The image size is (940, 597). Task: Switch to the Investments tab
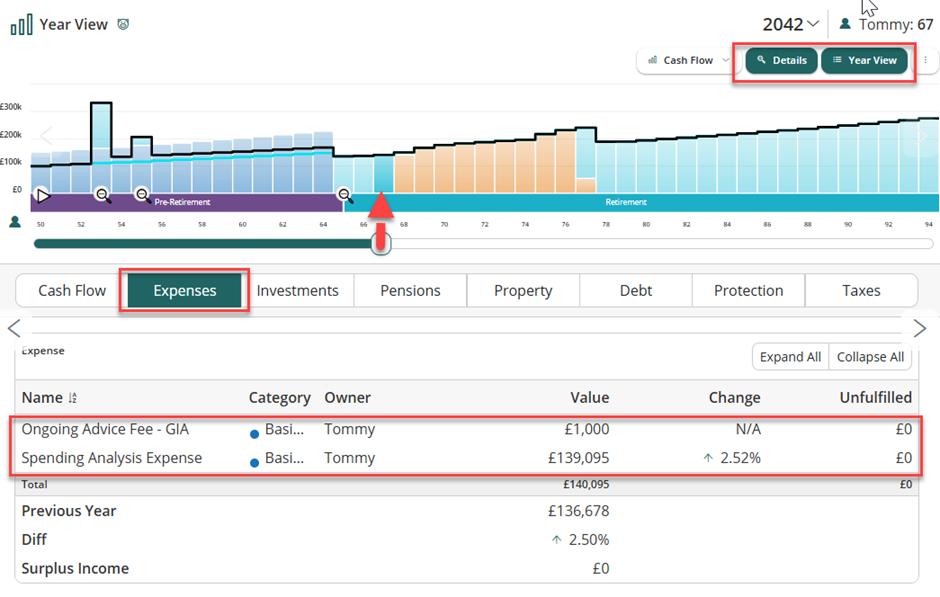[298, 290]
